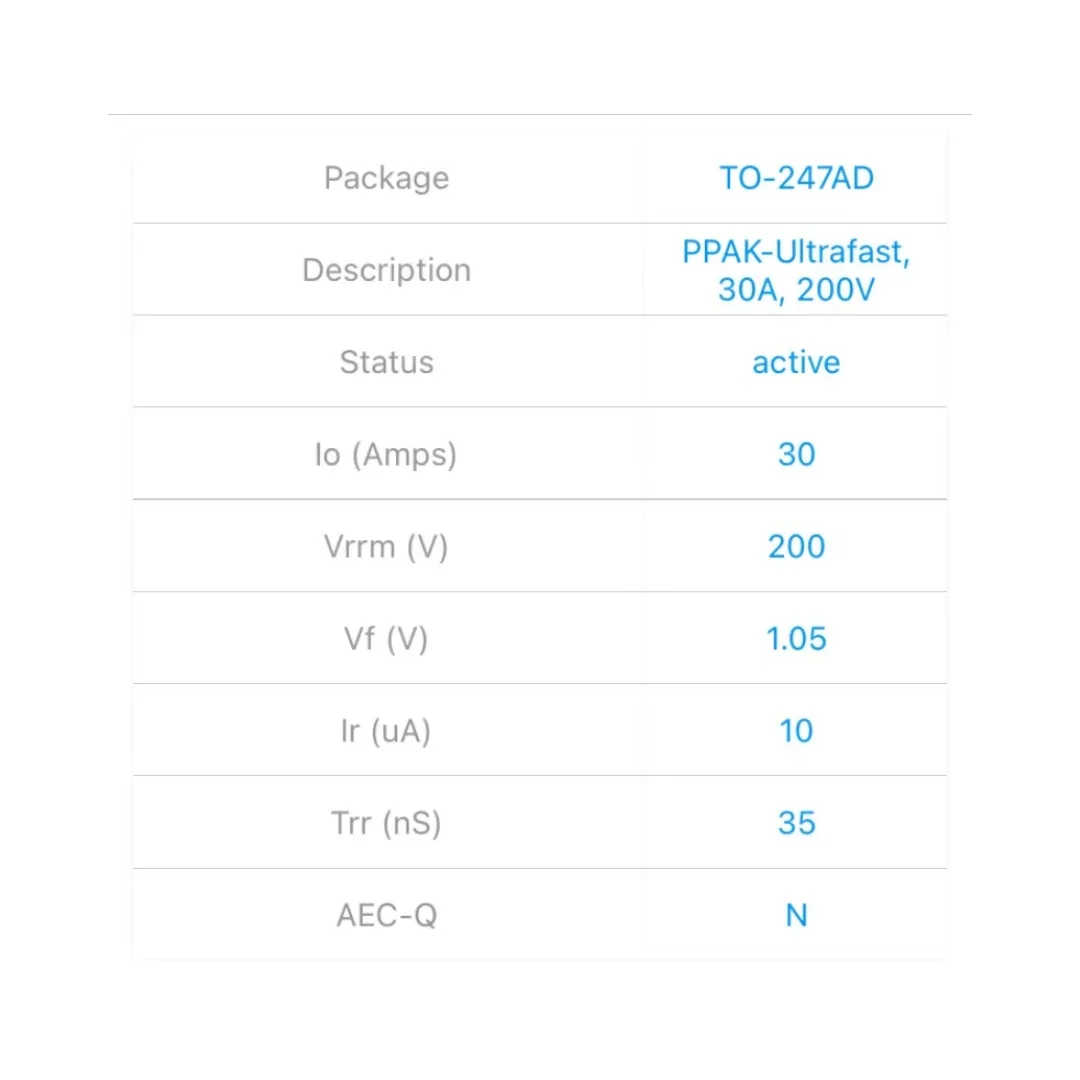
Task: Click the word PPAK-Ultrafast in description
Action: click(796, 252)
